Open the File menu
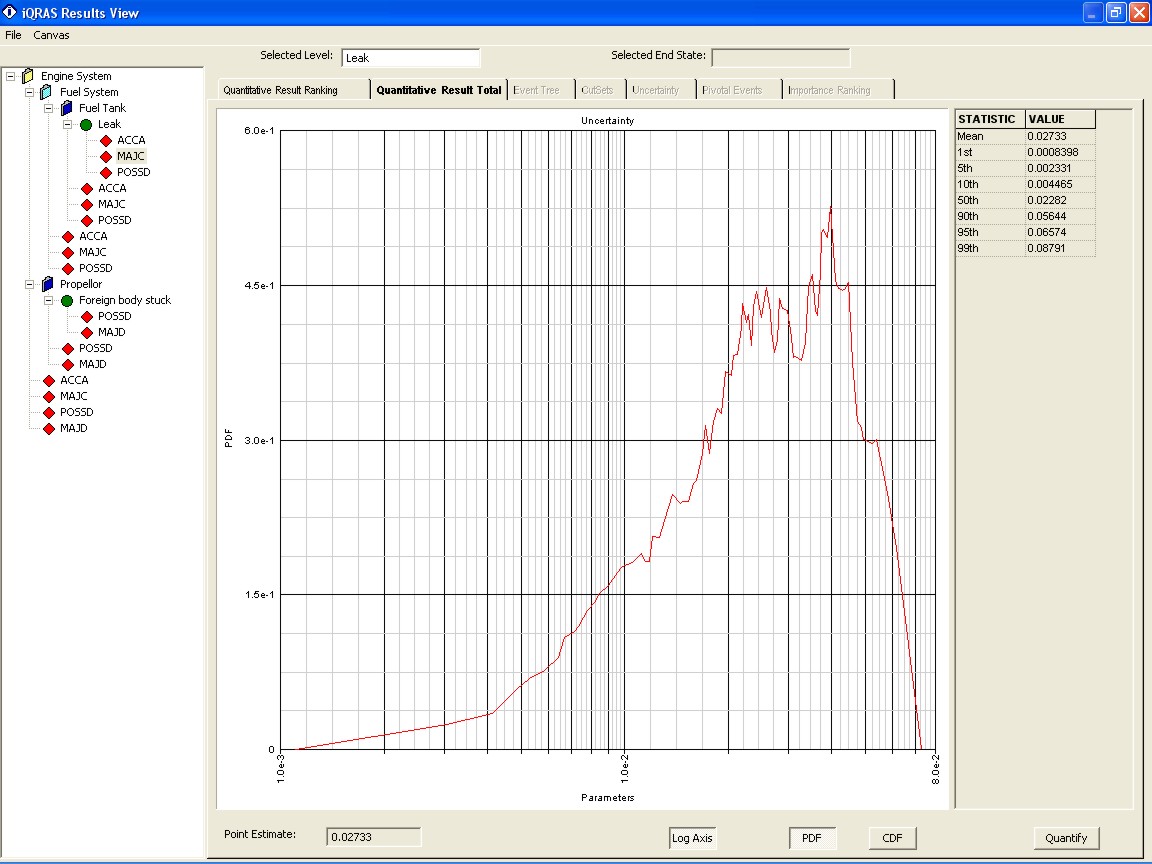Screen dimensions: 1152x864 point(13,35)
